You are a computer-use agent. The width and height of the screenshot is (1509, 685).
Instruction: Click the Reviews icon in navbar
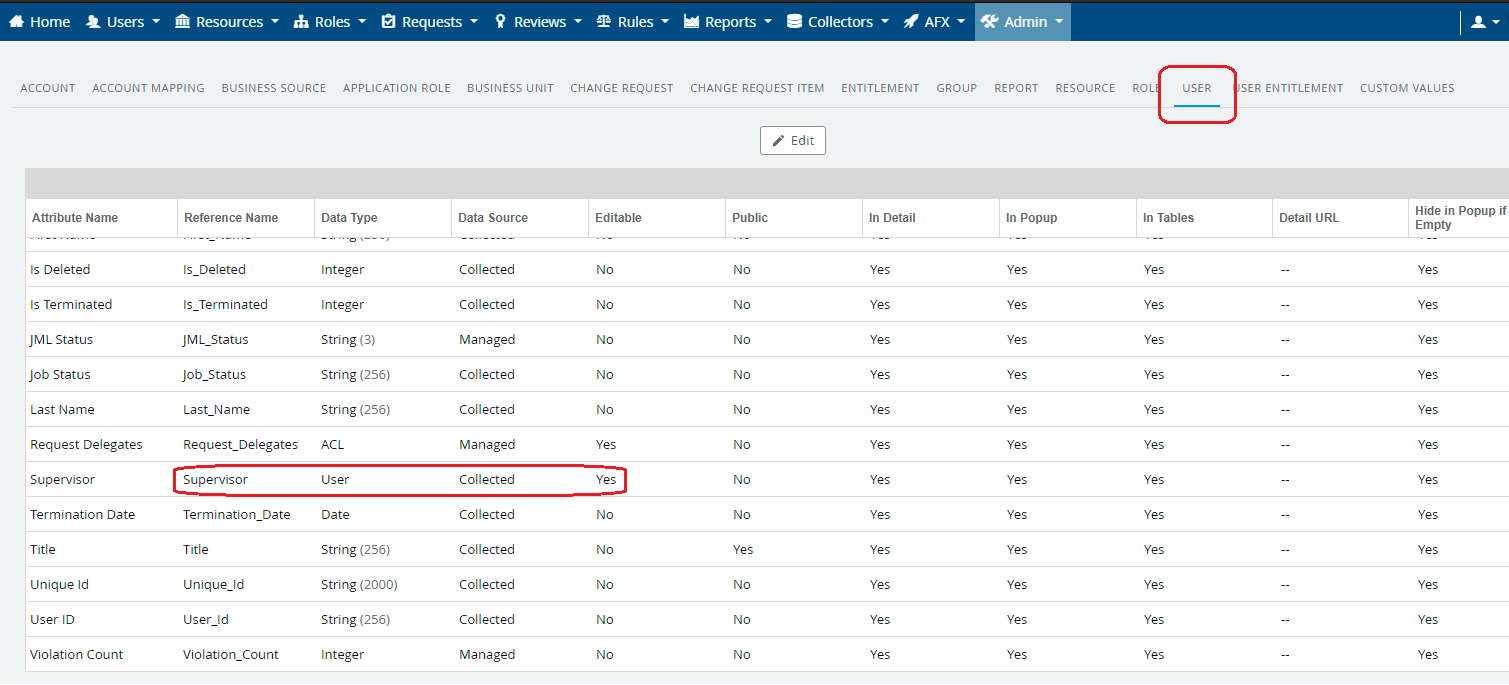click(501, 22)
